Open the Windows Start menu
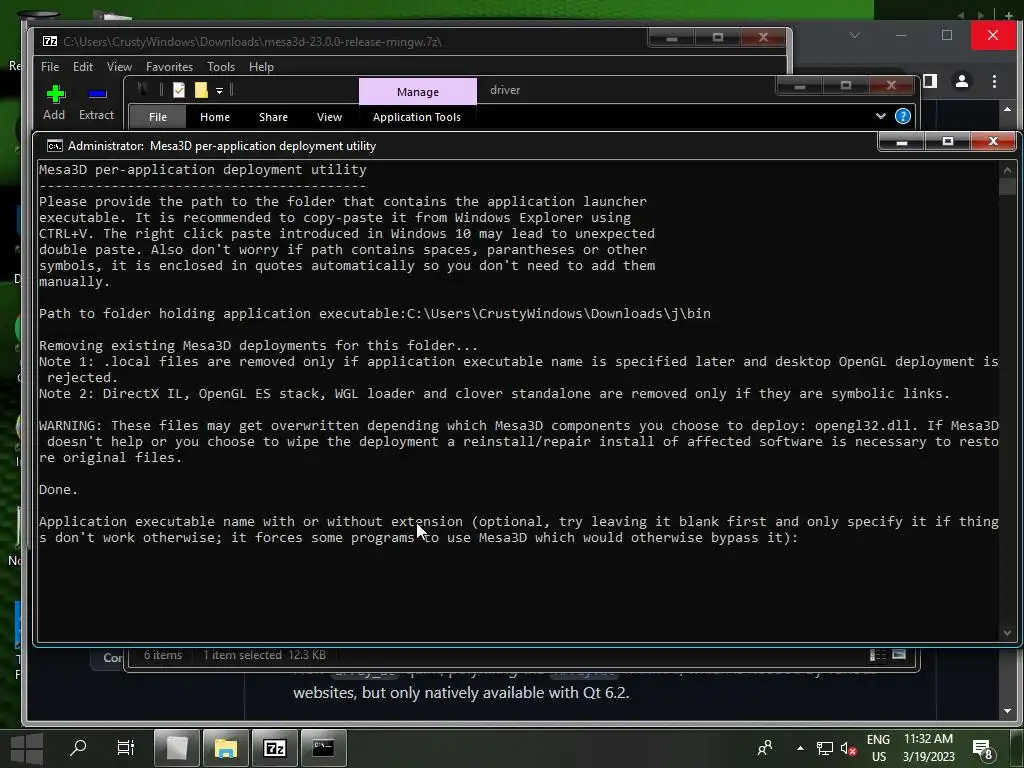Screen dimensions: 1024x768 [x=27, y=748]
